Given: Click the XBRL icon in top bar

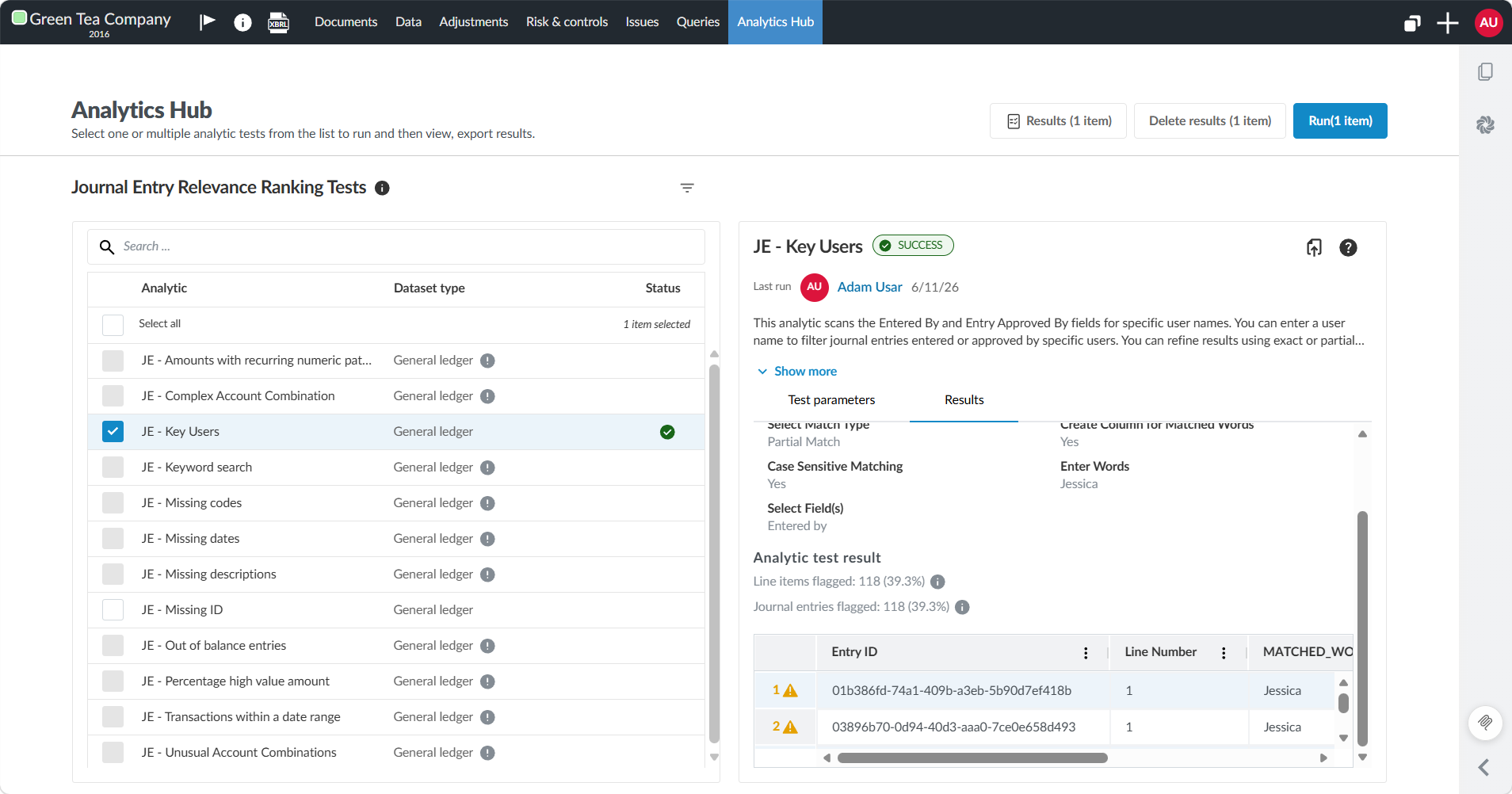Looking at the screenshot, I should coord(279,22).
